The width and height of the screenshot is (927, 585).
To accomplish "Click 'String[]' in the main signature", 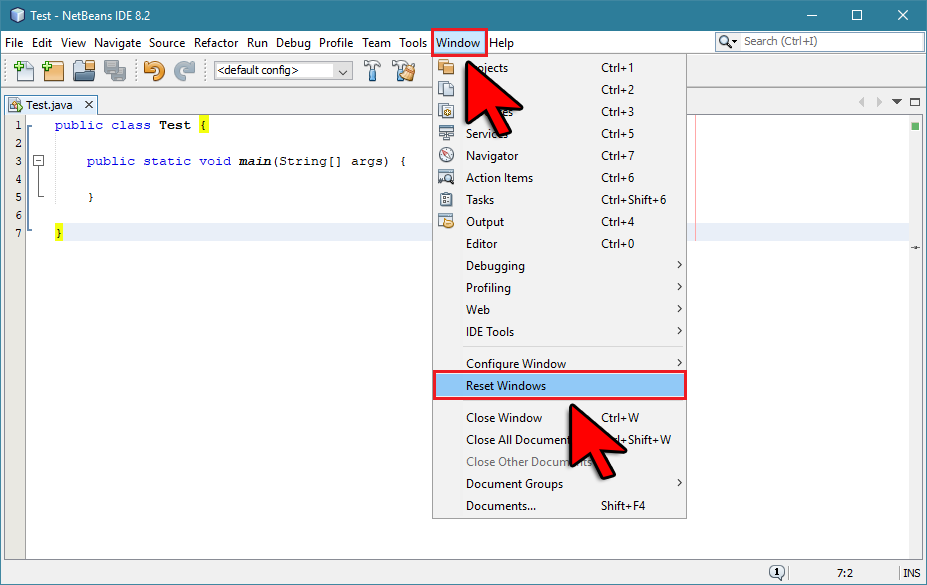I will (310, 161).
